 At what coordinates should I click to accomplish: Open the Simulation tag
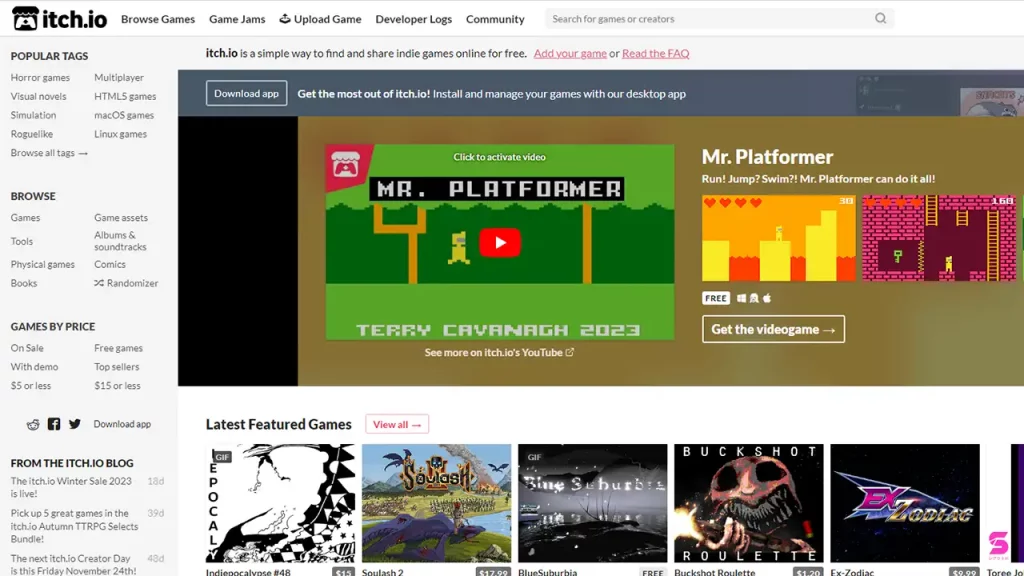click(33, 115)
